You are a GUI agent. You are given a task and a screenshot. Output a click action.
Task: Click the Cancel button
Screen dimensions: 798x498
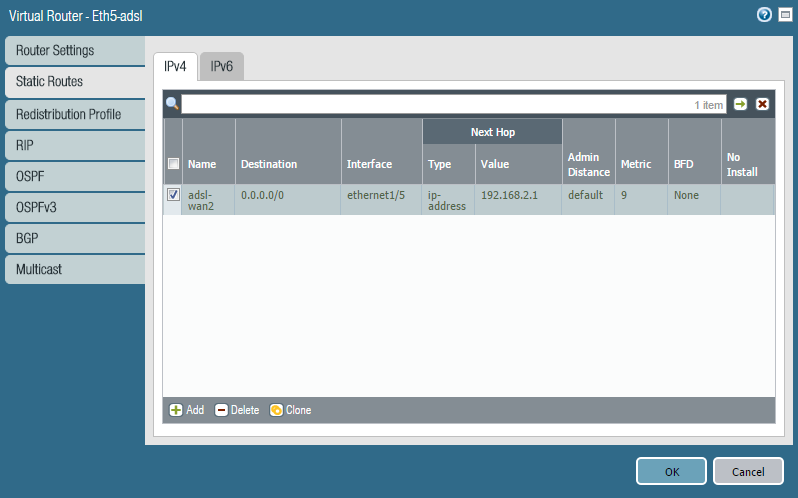[748, 472]
